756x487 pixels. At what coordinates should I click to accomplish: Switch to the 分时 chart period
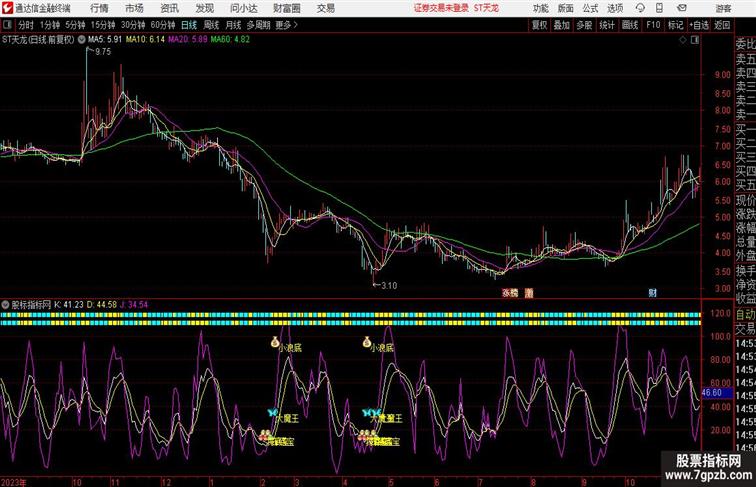coord(26,25)
